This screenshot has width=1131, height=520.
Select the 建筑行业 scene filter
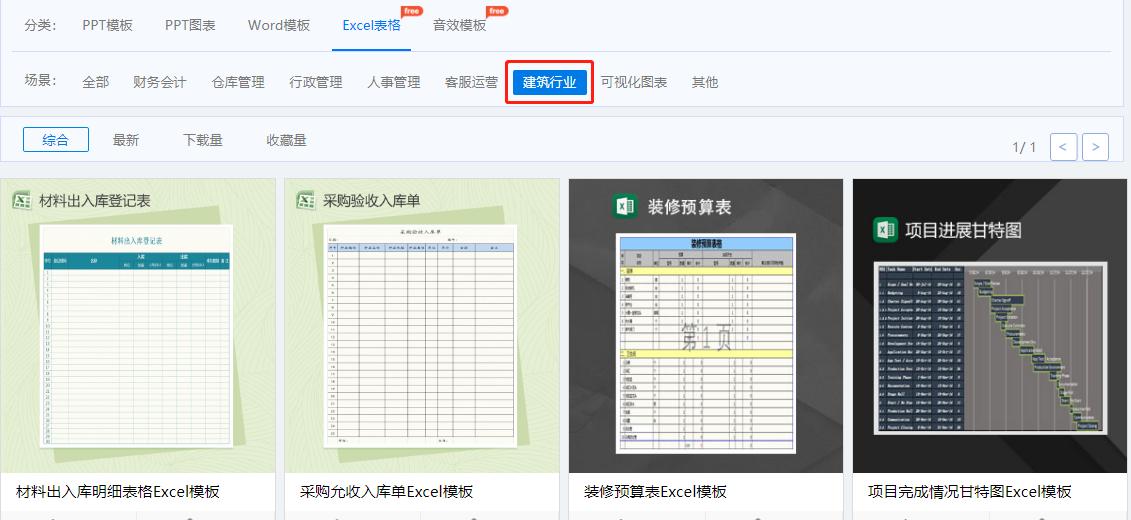[x=550, y=82]
